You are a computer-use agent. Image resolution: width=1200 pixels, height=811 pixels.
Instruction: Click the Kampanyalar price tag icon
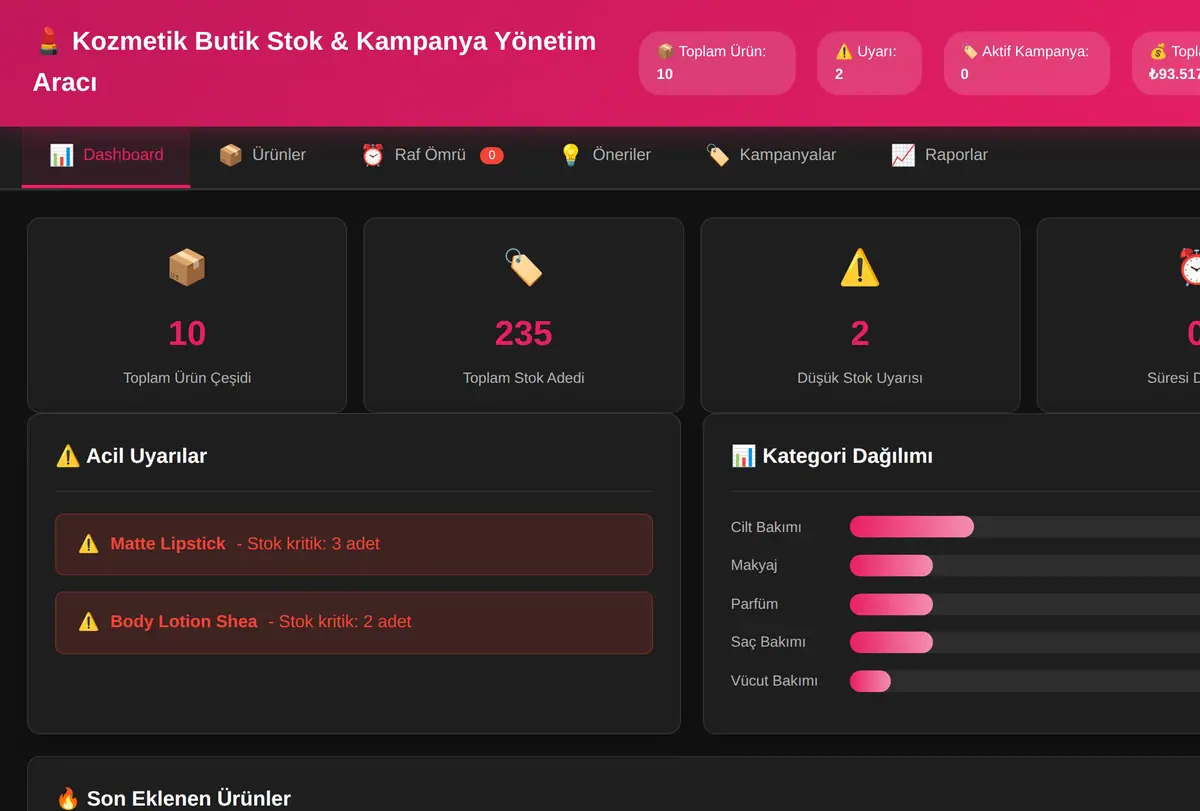[718, 155]
